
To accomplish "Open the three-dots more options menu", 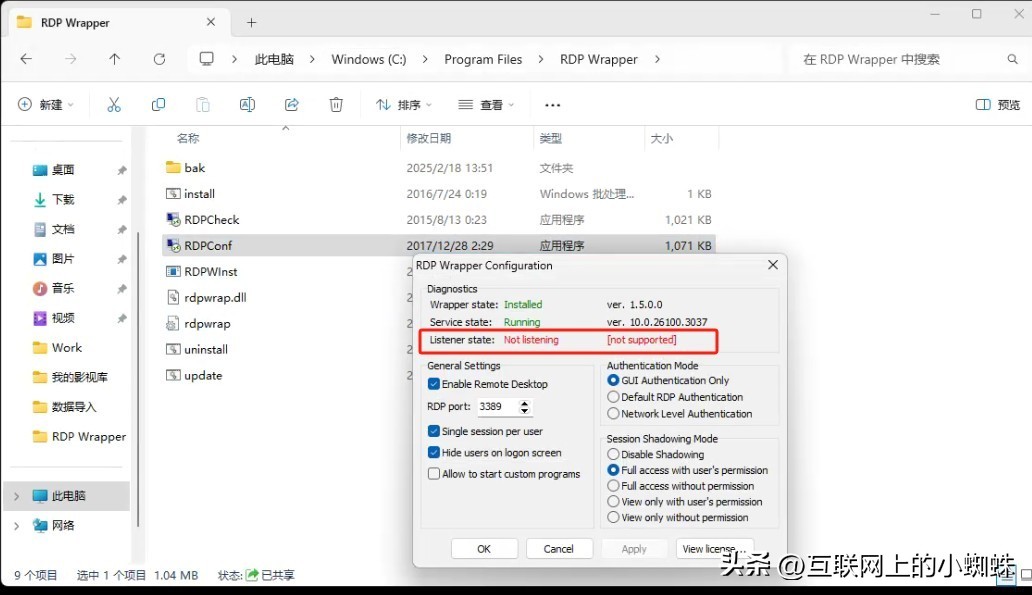I will pos(553,105).
